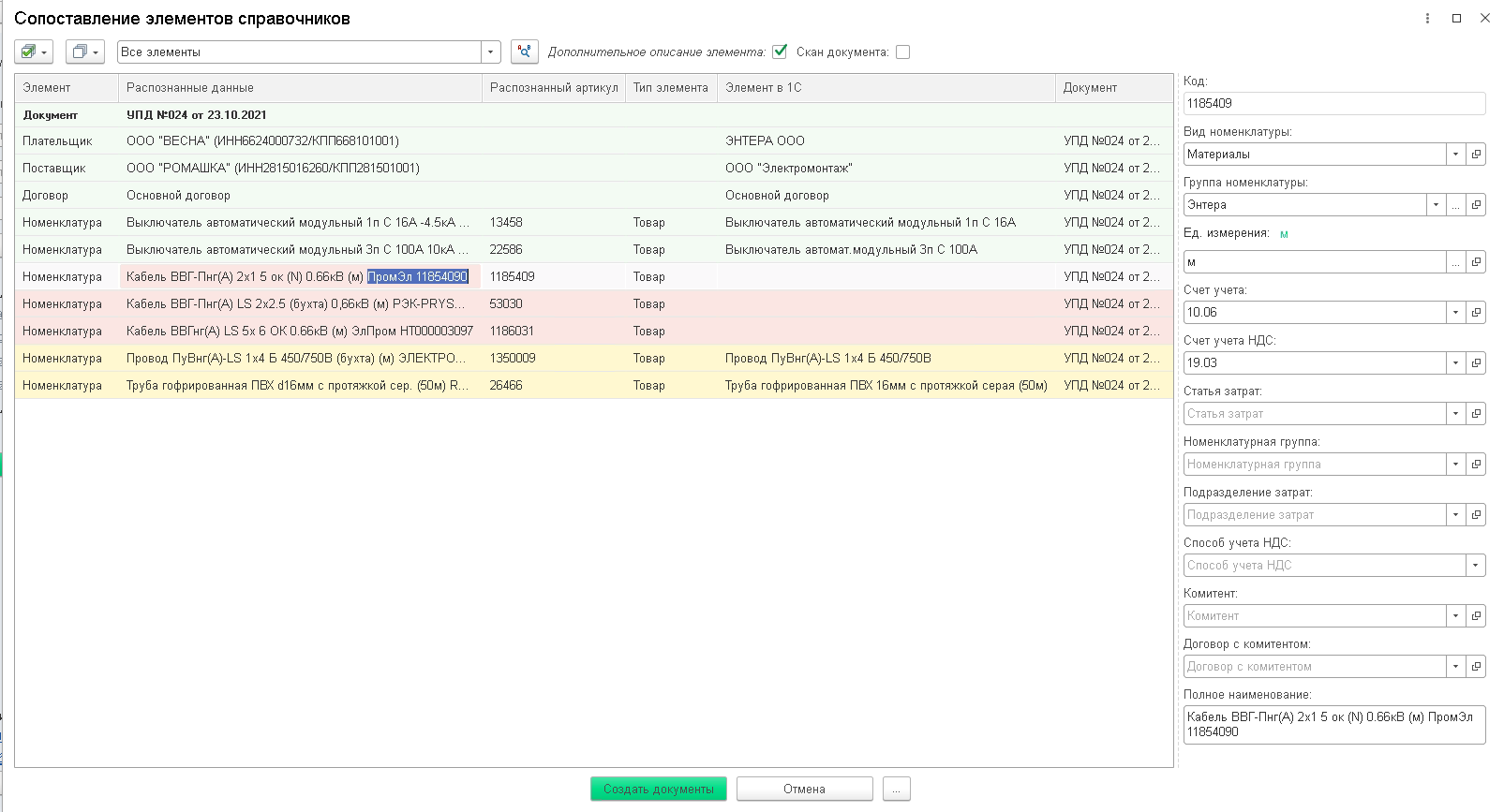Image resolution: width=1504 pixels, height=812 pixels.
Task: Click the ellipsis picker for Группа номенклатуры
Action: (x=1455, y=204)
